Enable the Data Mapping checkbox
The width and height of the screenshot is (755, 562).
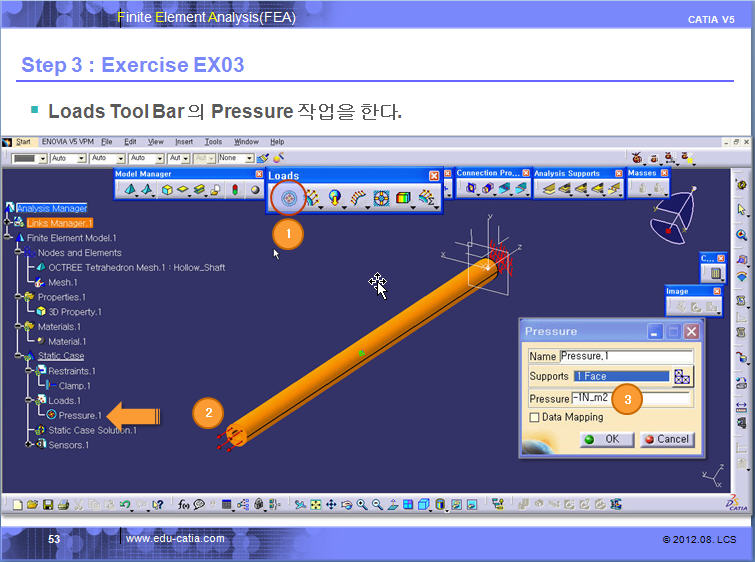coord(534,417)
